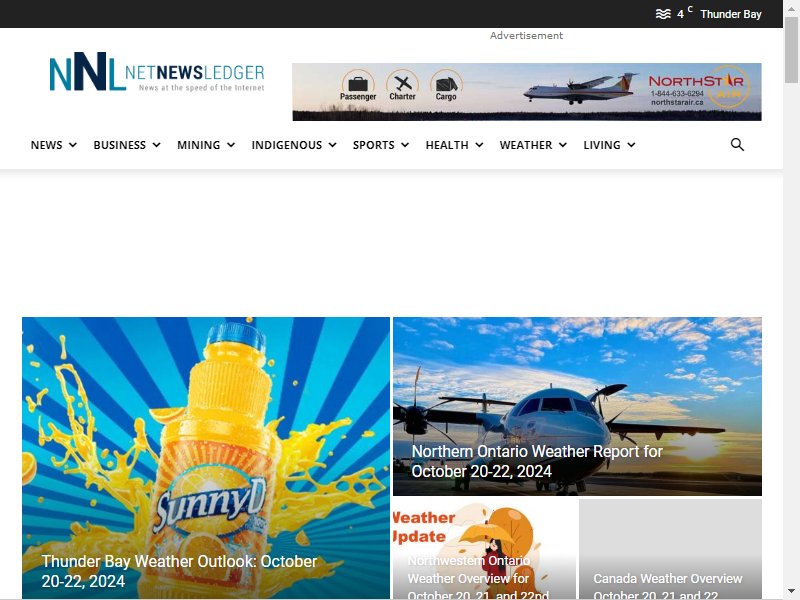Click the page scrollbar thumb
800x600 pixels.
point(791,49)
